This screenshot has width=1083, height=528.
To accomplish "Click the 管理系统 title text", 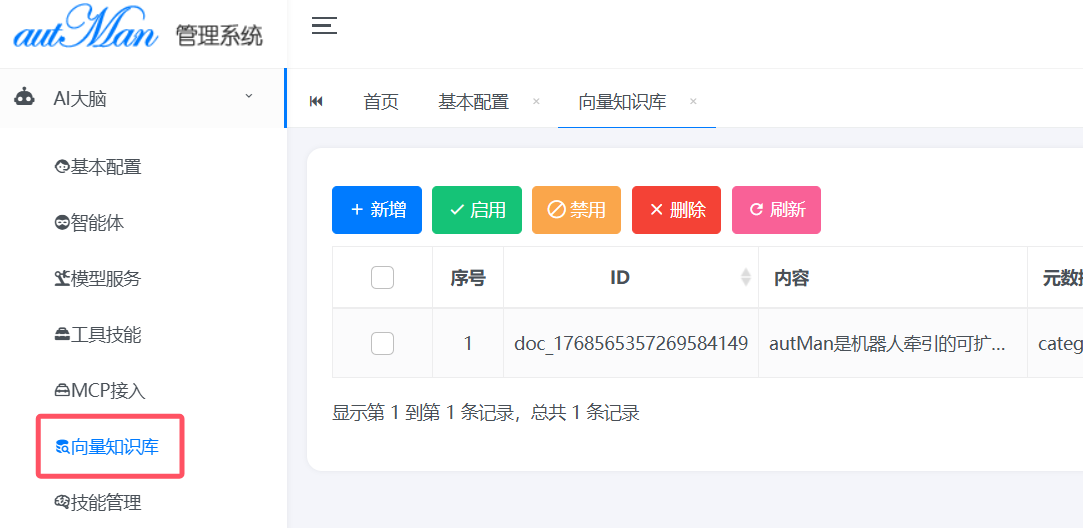I will click(219, 35).
